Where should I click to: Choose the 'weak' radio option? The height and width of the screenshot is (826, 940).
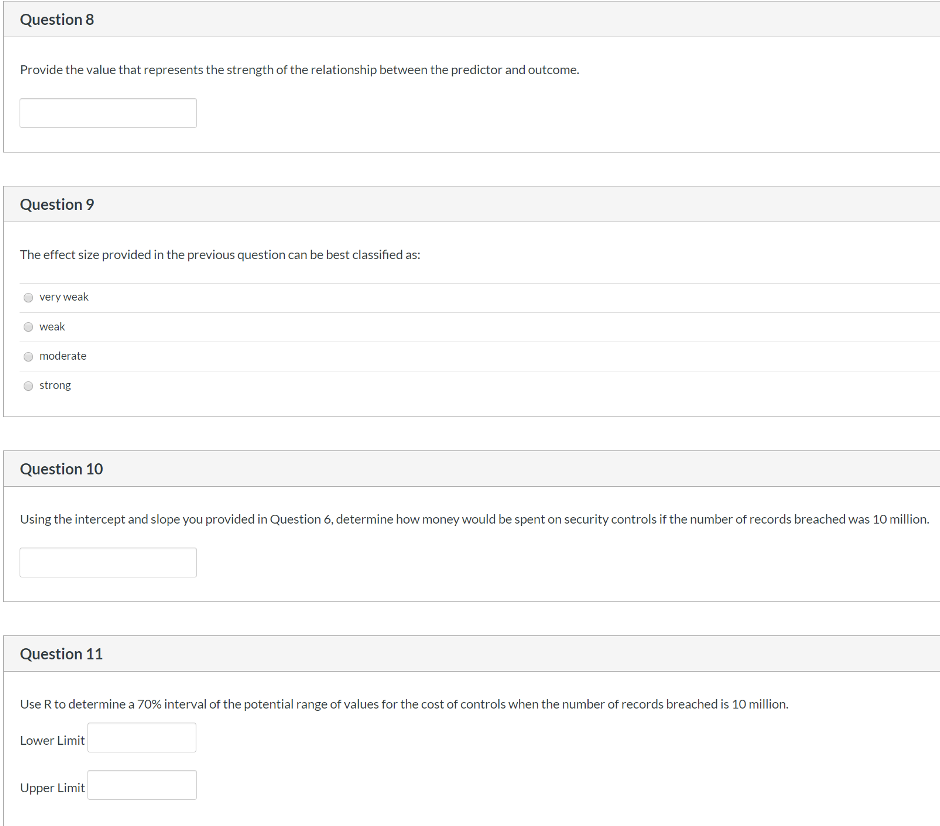29,327
